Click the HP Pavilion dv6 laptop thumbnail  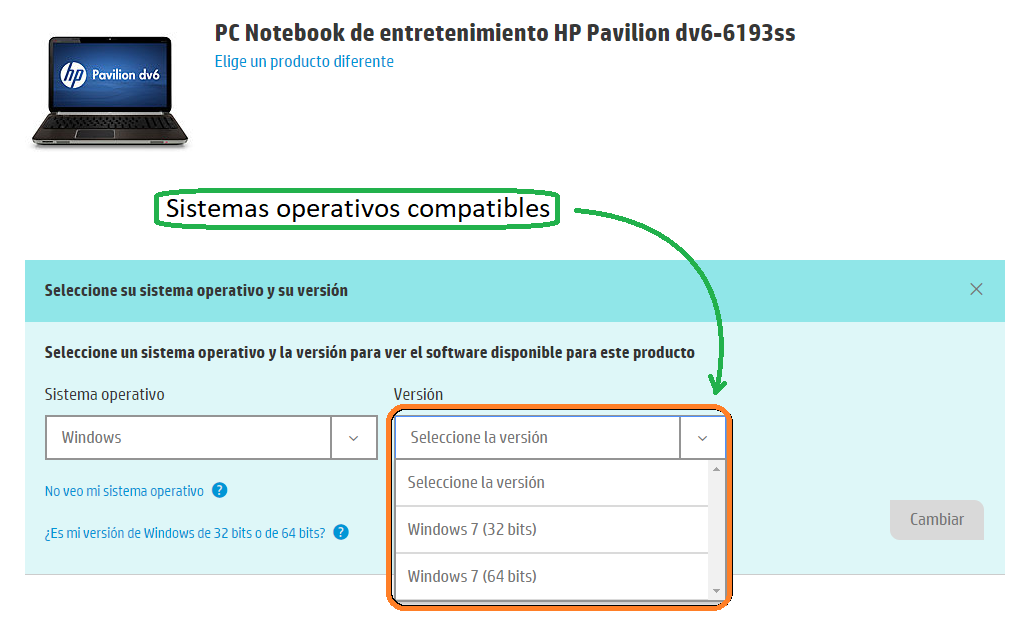click(x=110, y=91)
